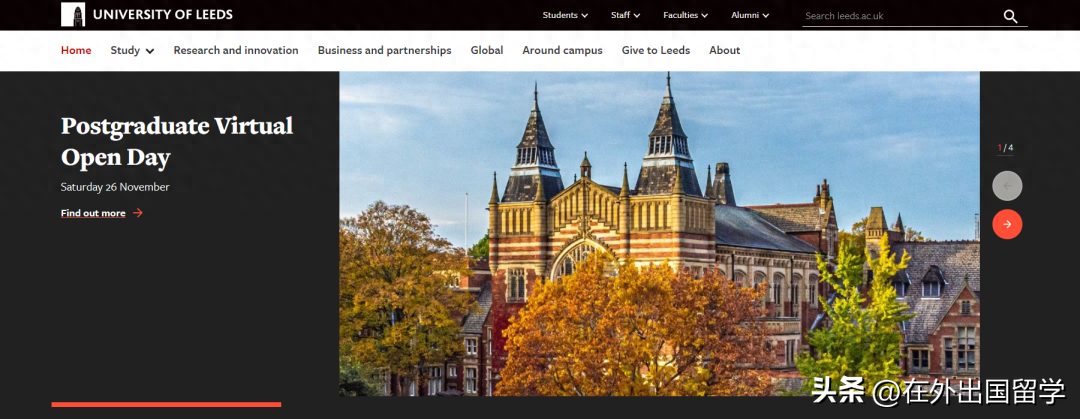Click the red arrow beside Find out more
The width and height of the screenshot is (1080, 419).
[x=138, y=213]
